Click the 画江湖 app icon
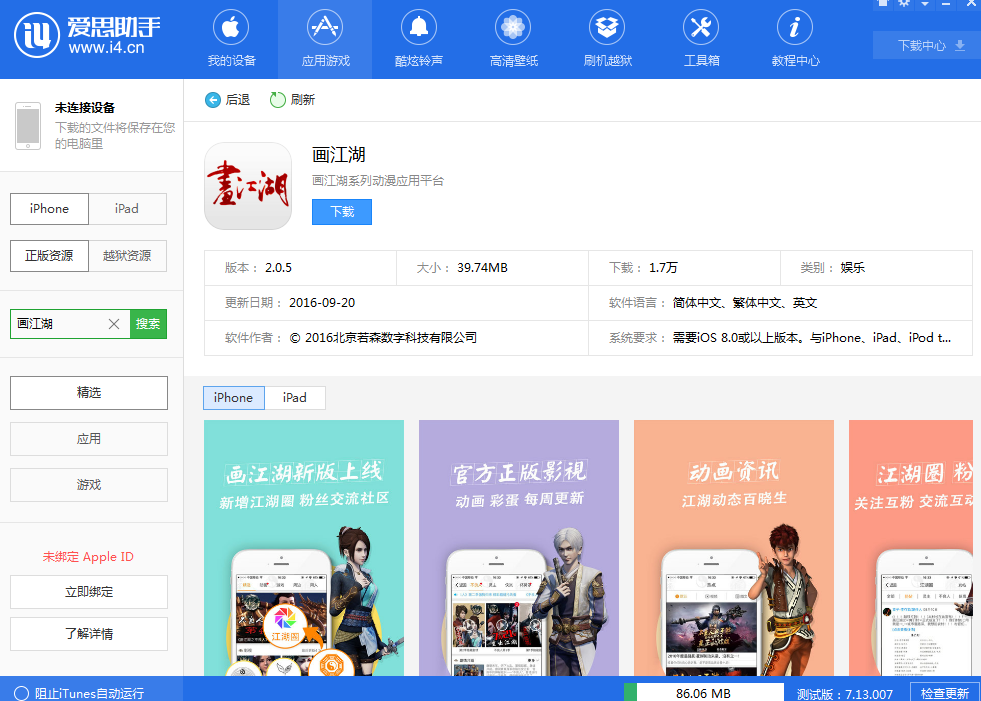 tap(248, 186)
